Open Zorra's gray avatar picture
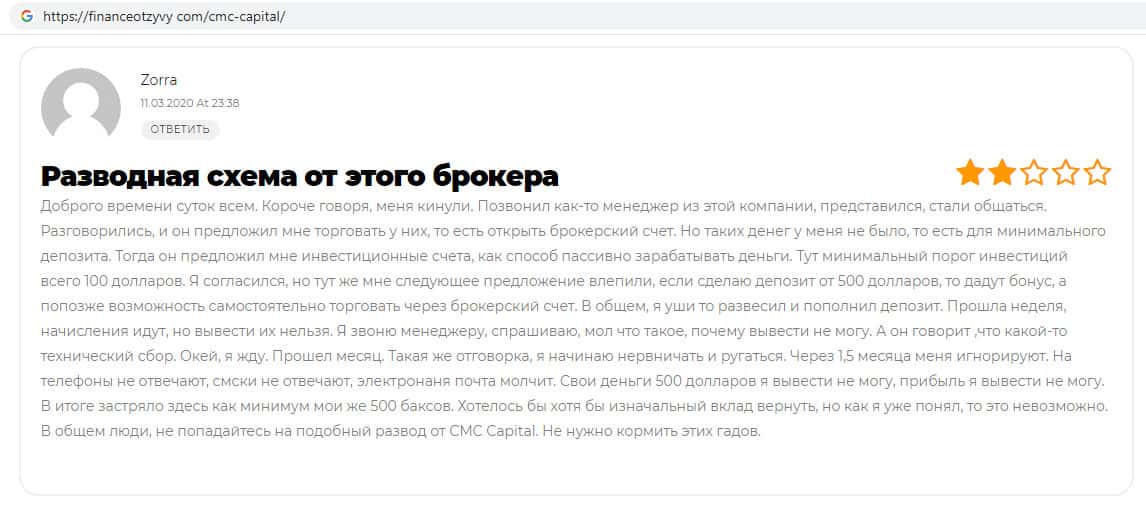The image size is (1146, 514). [x=80, y=104]
